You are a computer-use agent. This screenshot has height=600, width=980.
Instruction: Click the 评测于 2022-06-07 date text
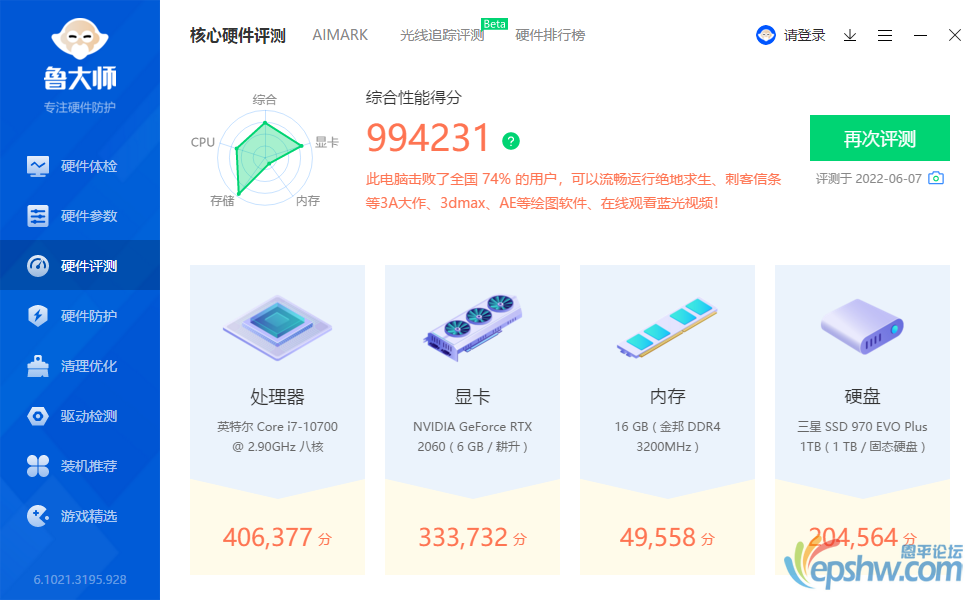coord(869,179)
